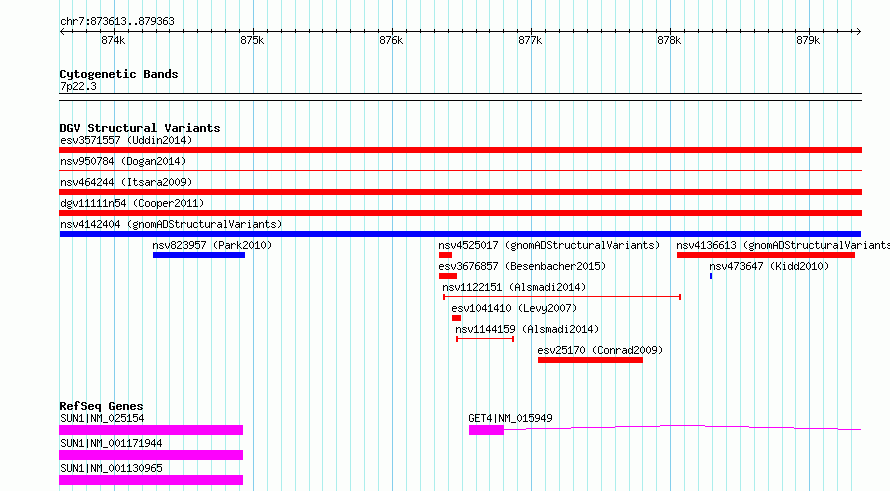
Task: Select the small red block under nsv4525017
Action: tap(445, 255)
